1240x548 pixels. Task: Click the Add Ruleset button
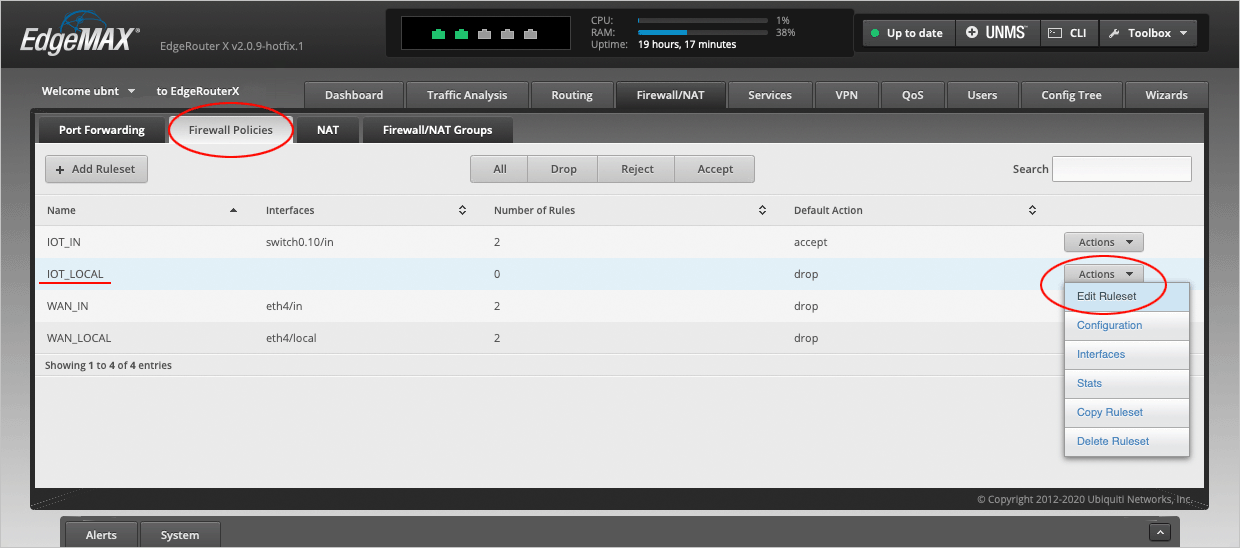[x=96, y=169]
